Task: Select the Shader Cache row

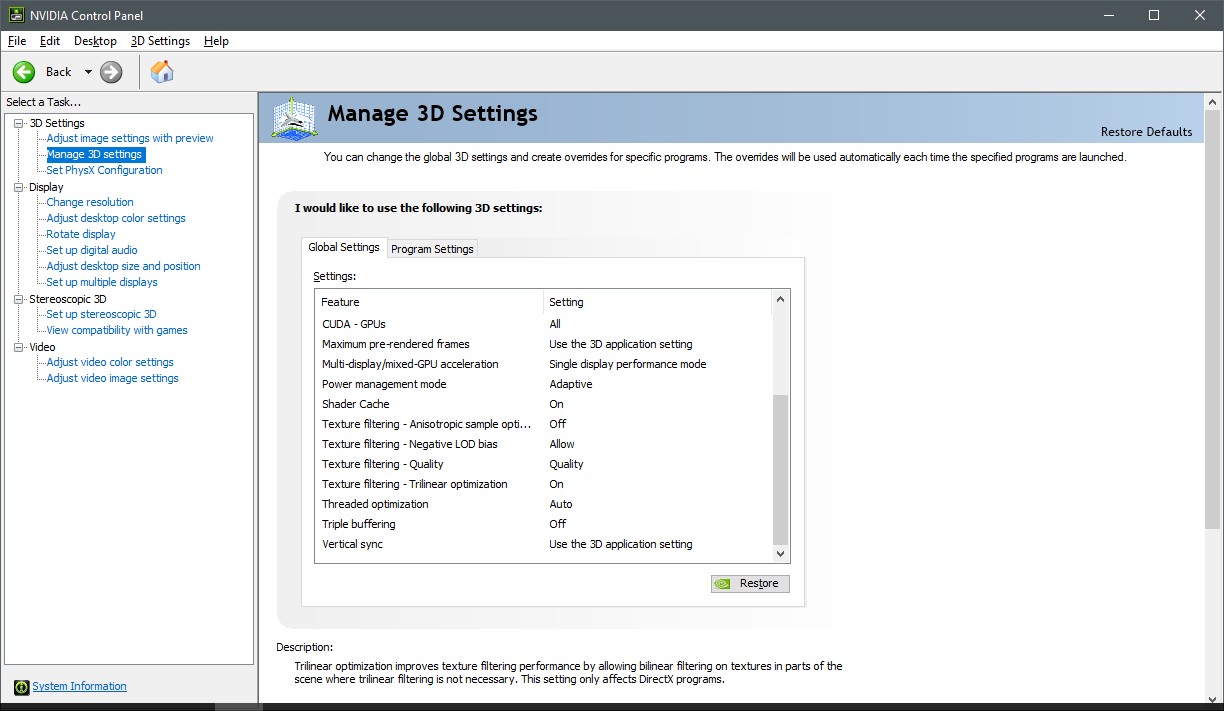Action: [544, 404]
